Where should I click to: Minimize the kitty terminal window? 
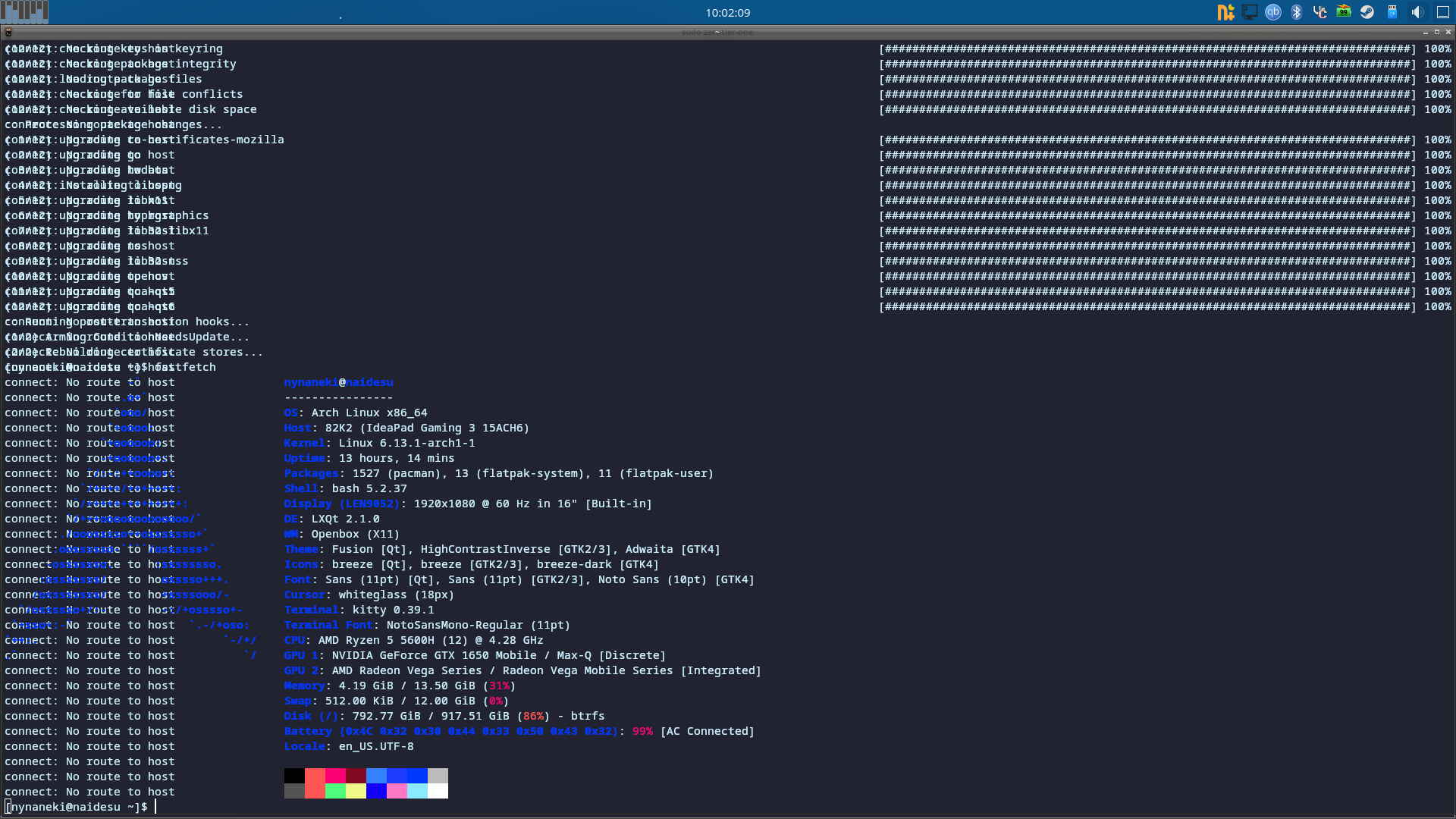click(1426, 32)
